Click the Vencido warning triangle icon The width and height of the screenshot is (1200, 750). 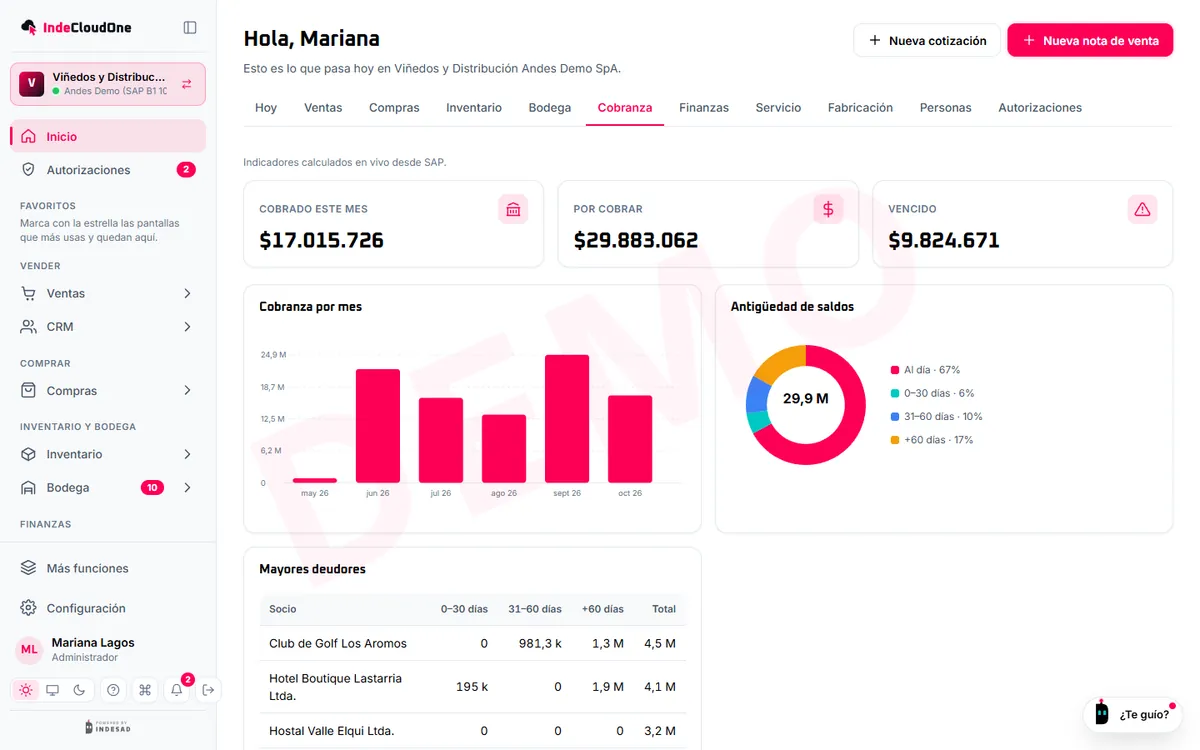pyautogui.click(x=1142, y=209)
